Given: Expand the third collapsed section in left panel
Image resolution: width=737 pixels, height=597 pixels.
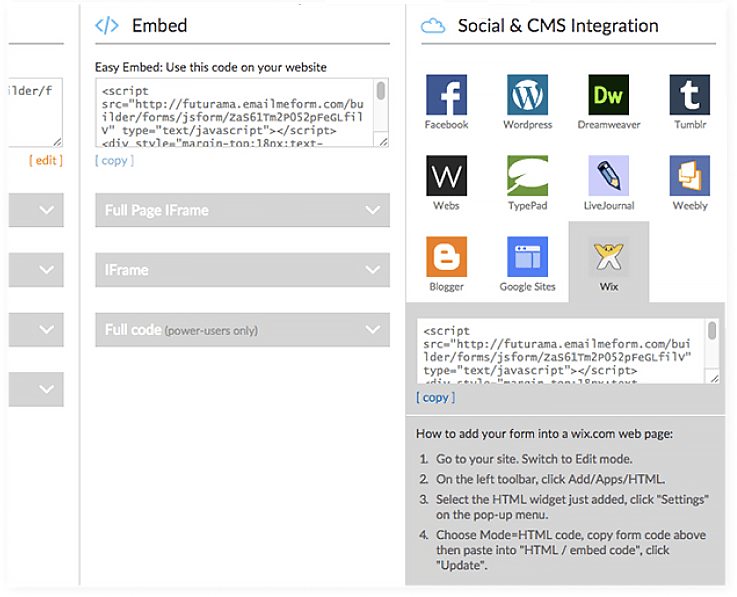Looking at the screenshot, I should pyautogui.click(x=36, y=330).
